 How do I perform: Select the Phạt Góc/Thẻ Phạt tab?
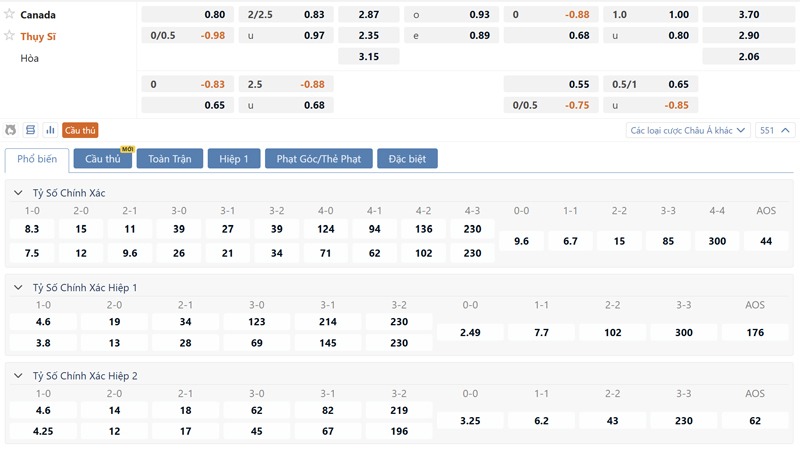319,159
